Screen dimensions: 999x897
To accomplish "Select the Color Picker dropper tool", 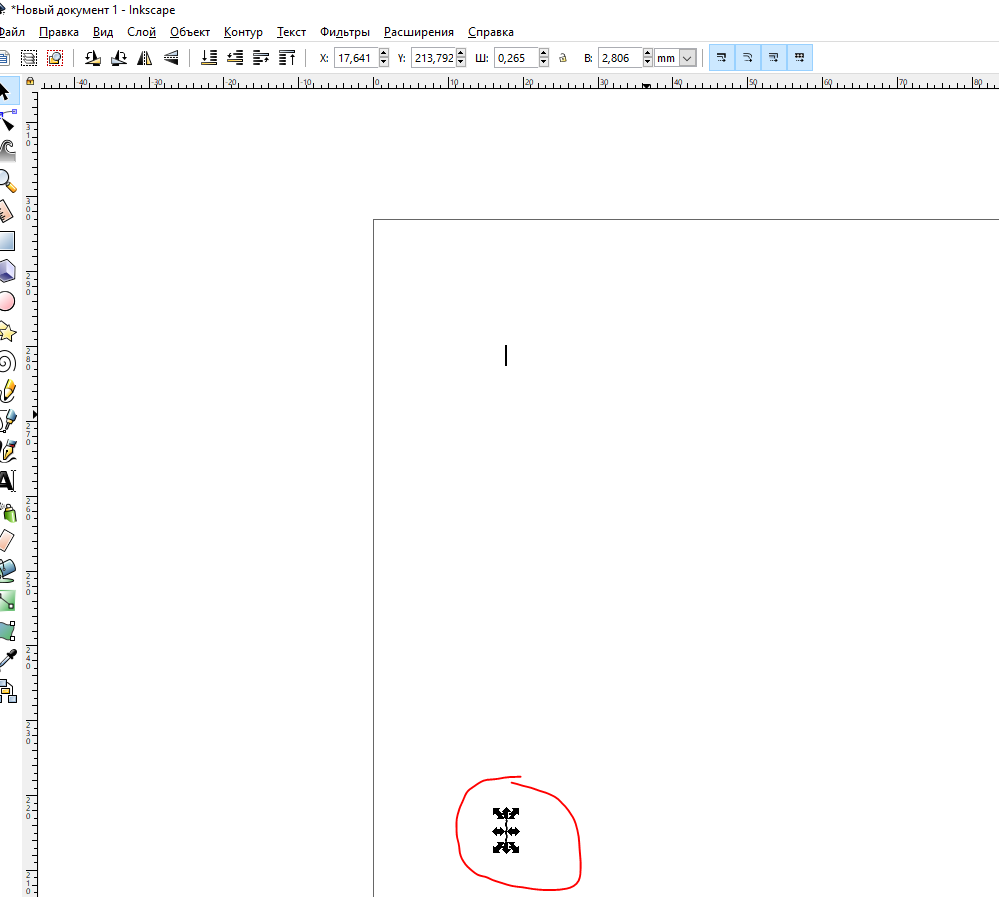I will coord(7,659).
